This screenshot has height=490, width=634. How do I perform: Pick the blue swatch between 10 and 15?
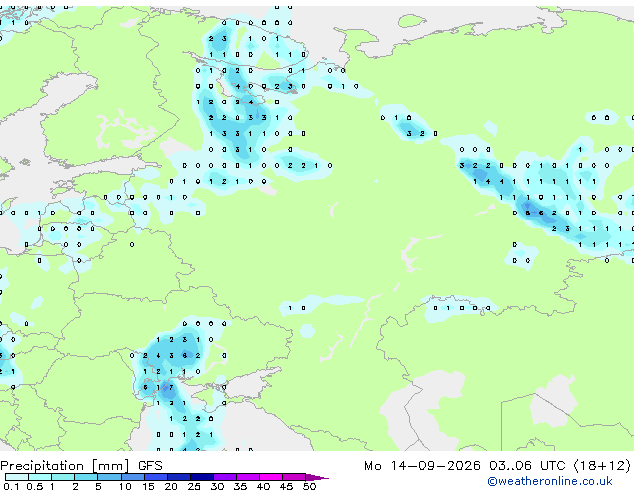click(133, 477)
